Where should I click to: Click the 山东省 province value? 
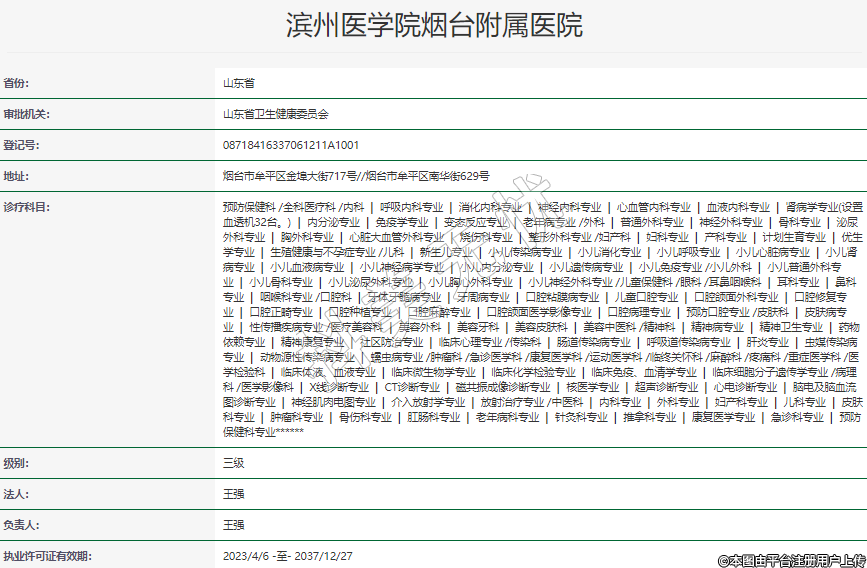(x=239, y=84)
